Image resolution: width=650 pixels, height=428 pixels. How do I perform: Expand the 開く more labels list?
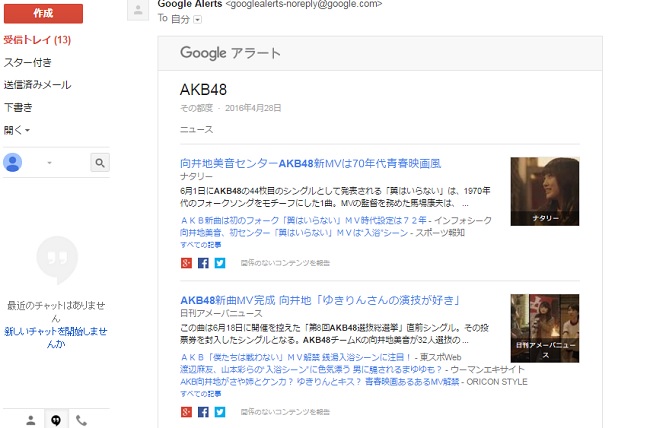tap(17, 130)
